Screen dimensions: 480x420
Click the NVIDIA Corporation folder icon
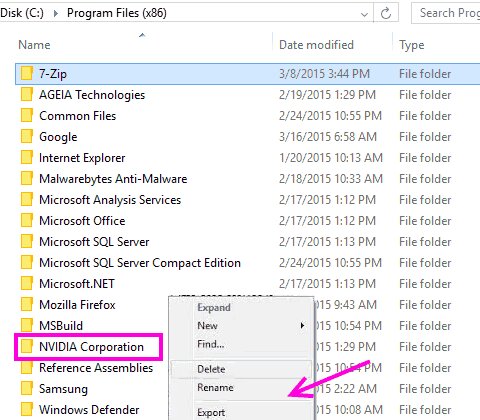[x=27, y=347]
